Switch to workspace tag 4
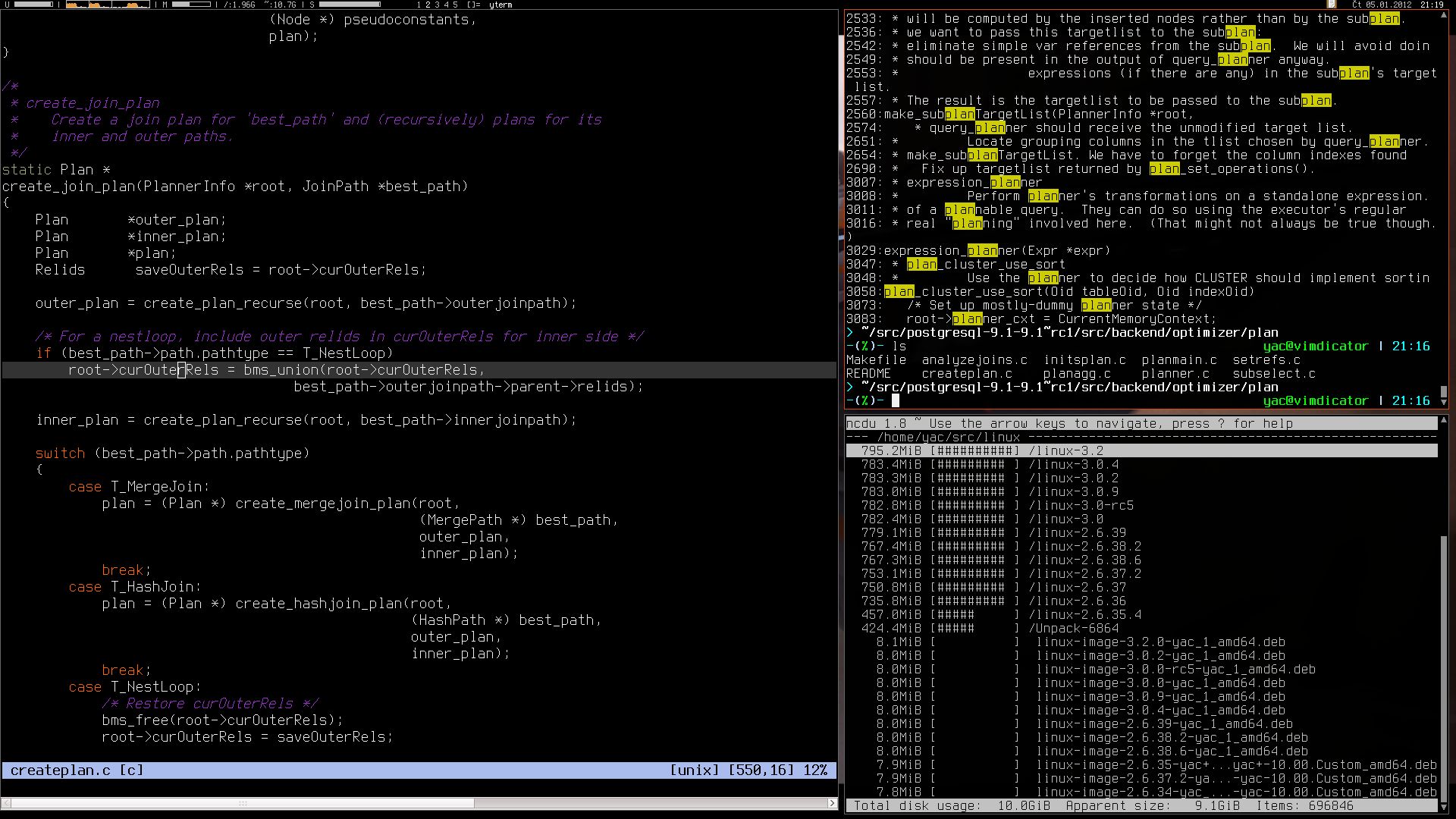1456x819 pixels. coord(446,5)
